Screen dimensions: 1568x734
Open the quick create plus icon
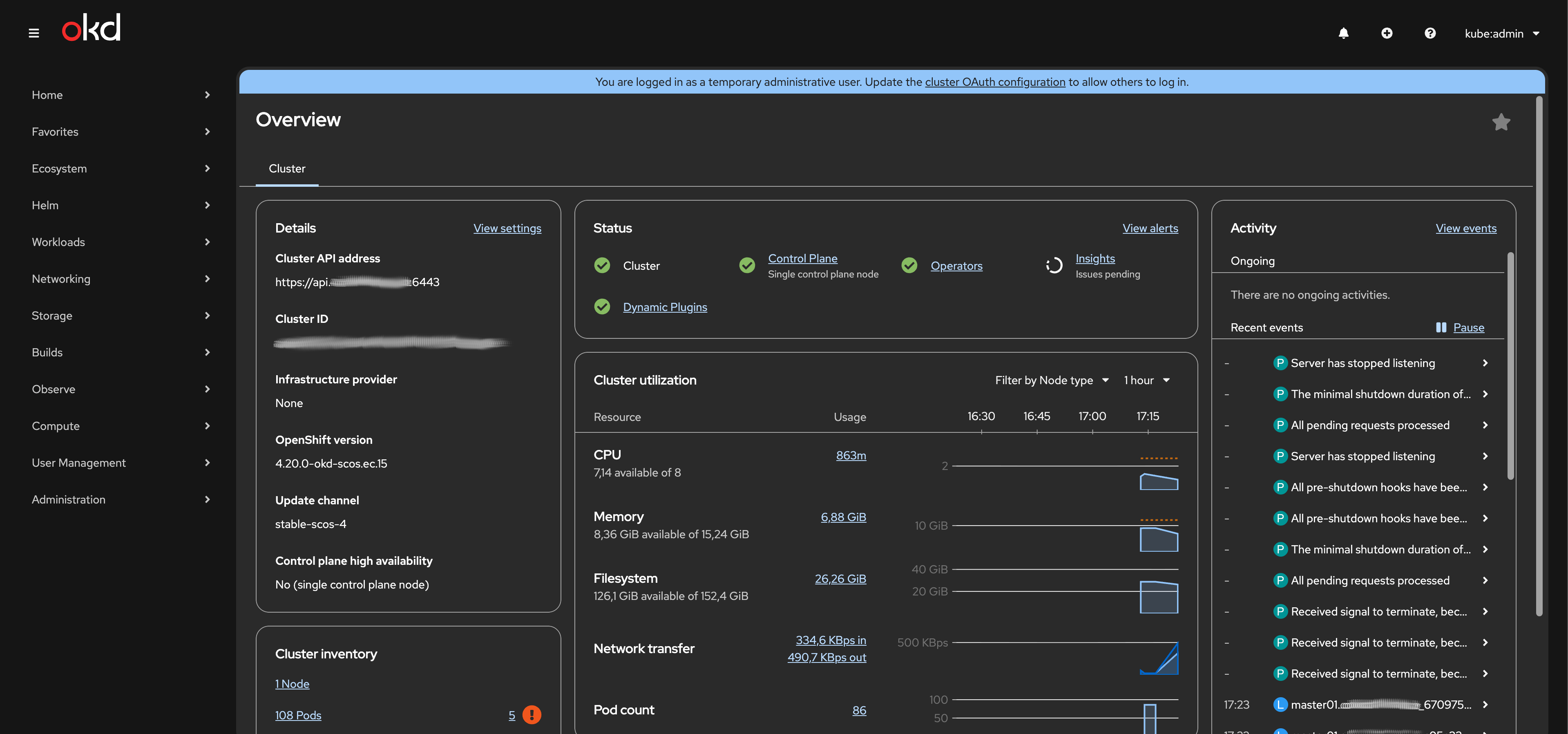click(x=1387, y=33)
